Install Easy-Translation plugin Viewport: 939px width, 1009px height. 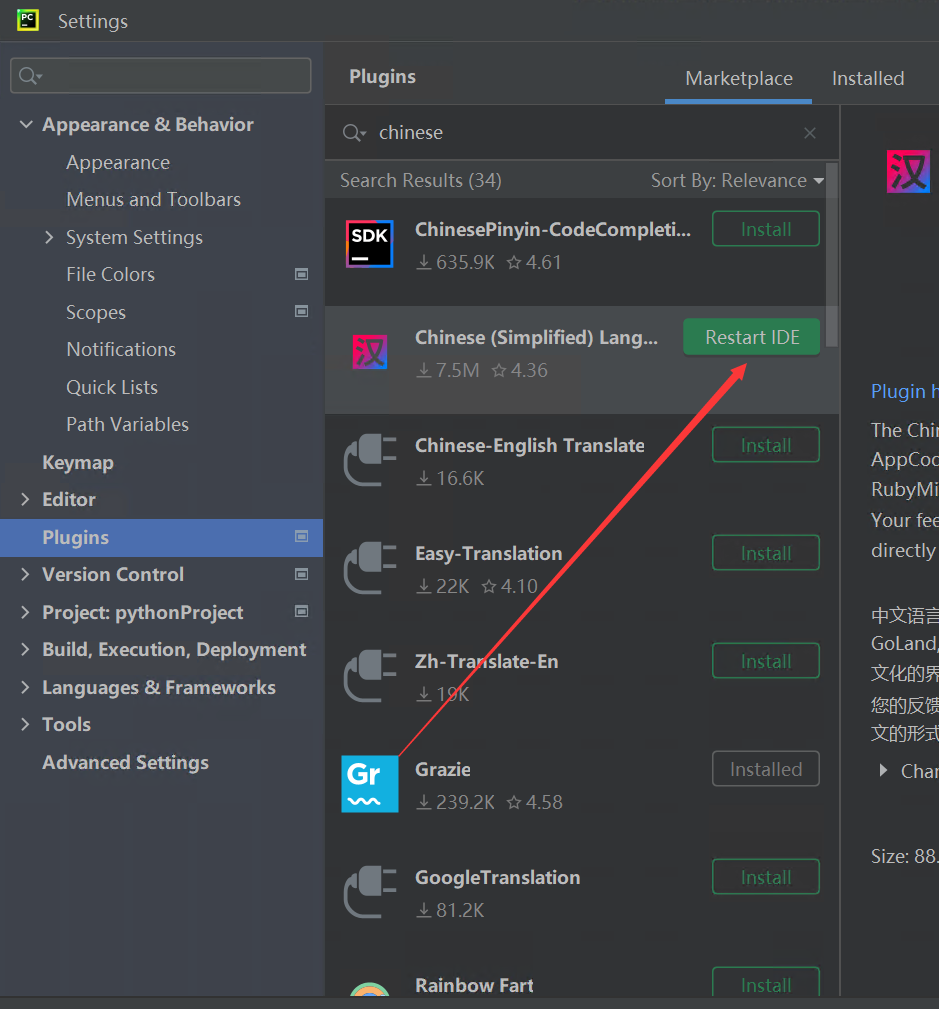(x=766, y=553)
